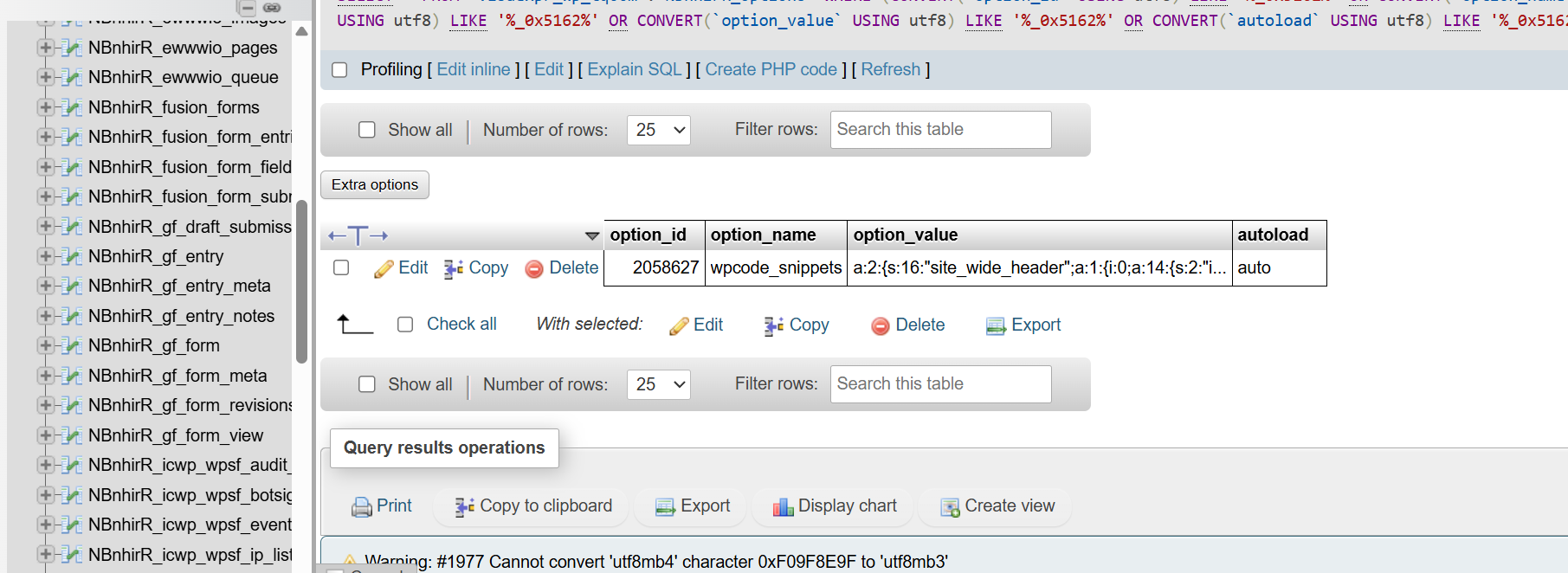Click the row Delete red icon

534,269
